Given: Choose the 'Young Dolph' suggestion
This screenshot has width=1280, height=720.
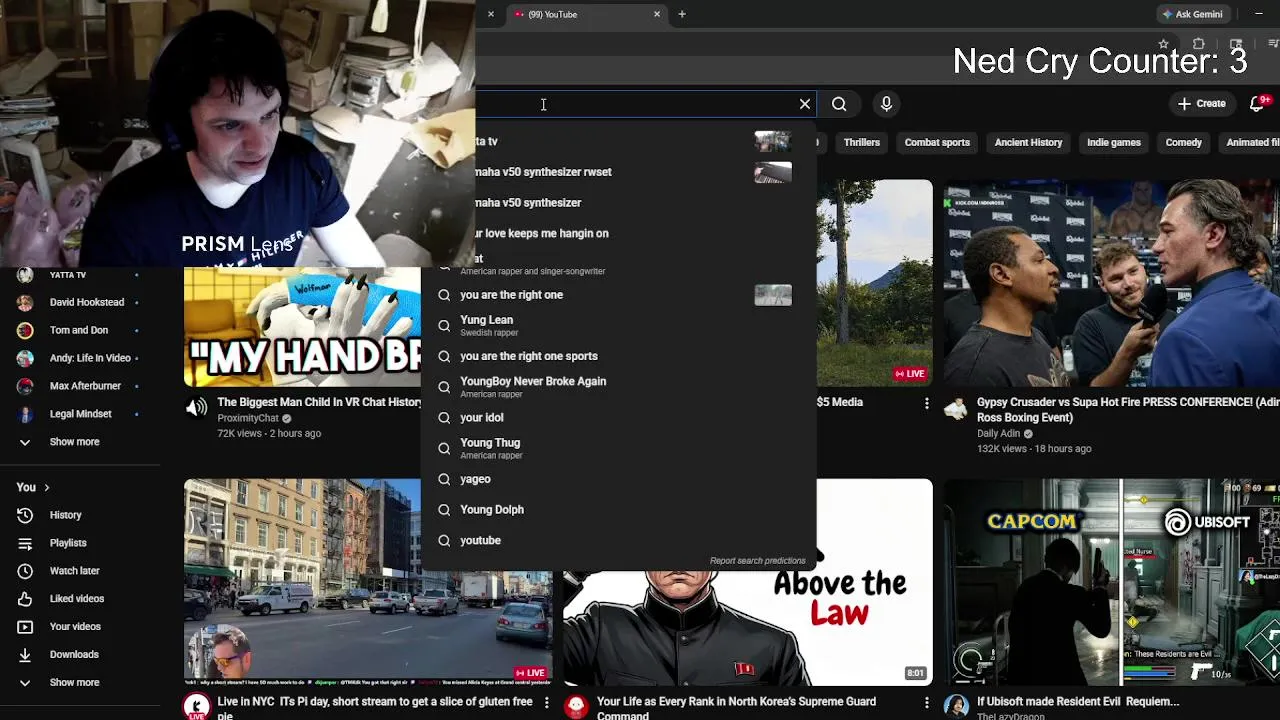Looking at the screenshot, I should point(617,509).
